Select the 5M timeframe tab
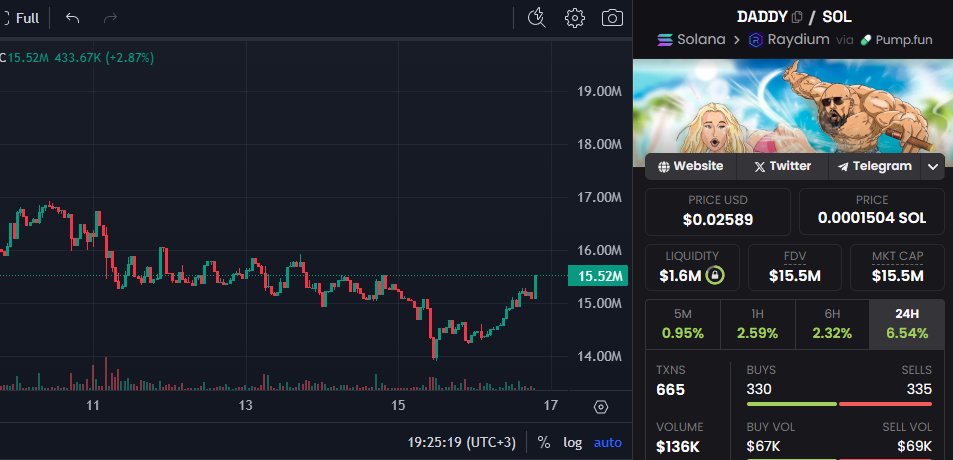The width and height of the screenshot is (953, 460). (683, 324)
